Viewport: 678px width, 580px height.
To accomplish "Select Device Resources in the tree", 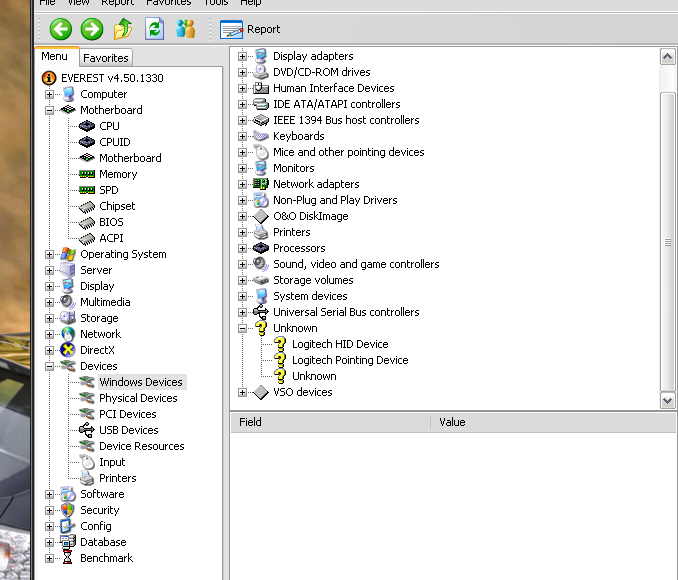I will tap(142, 446).
